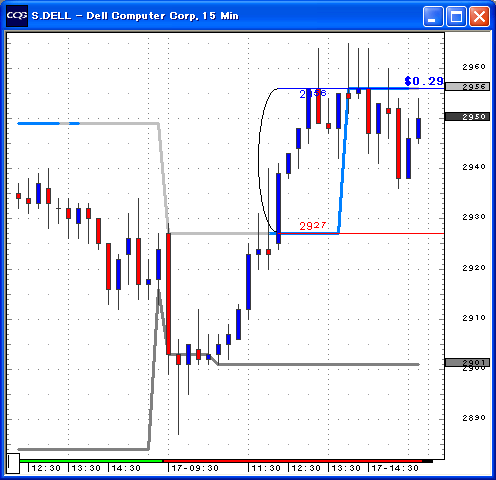
Task: Select the red 2927 price label
Action: (x=313, y=226)
